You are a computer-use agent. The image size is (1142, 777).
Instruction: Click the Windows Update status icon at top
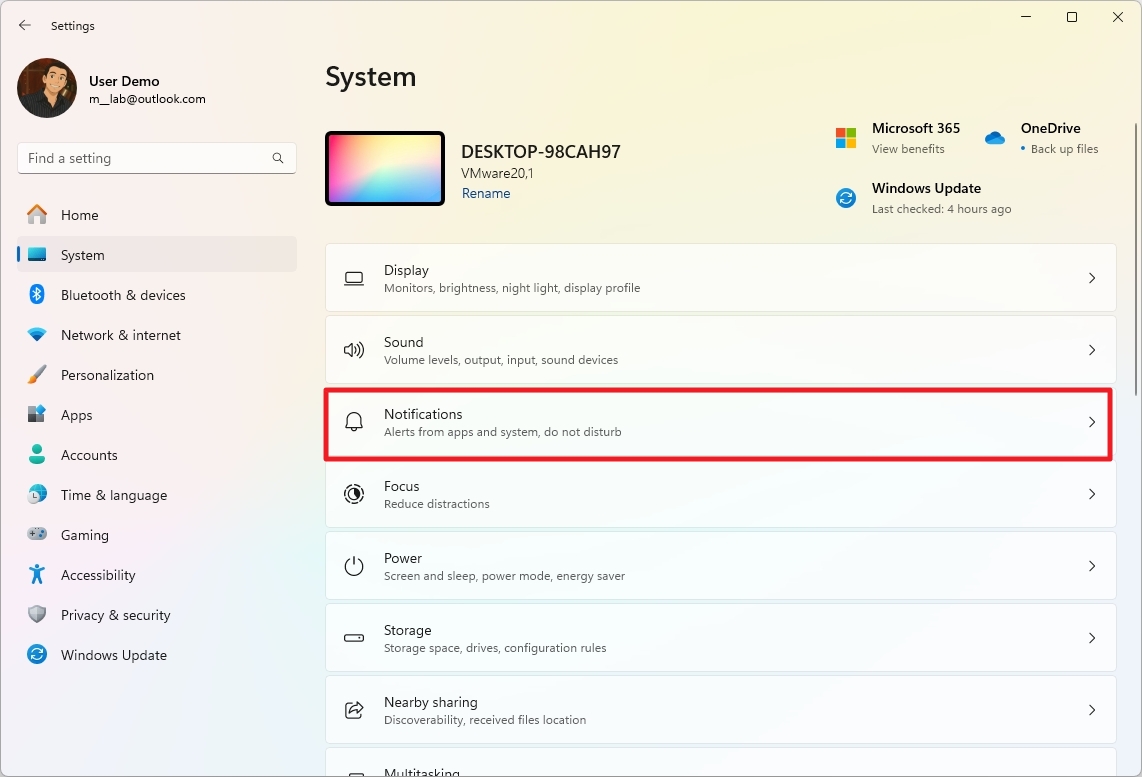click(846, 198)
